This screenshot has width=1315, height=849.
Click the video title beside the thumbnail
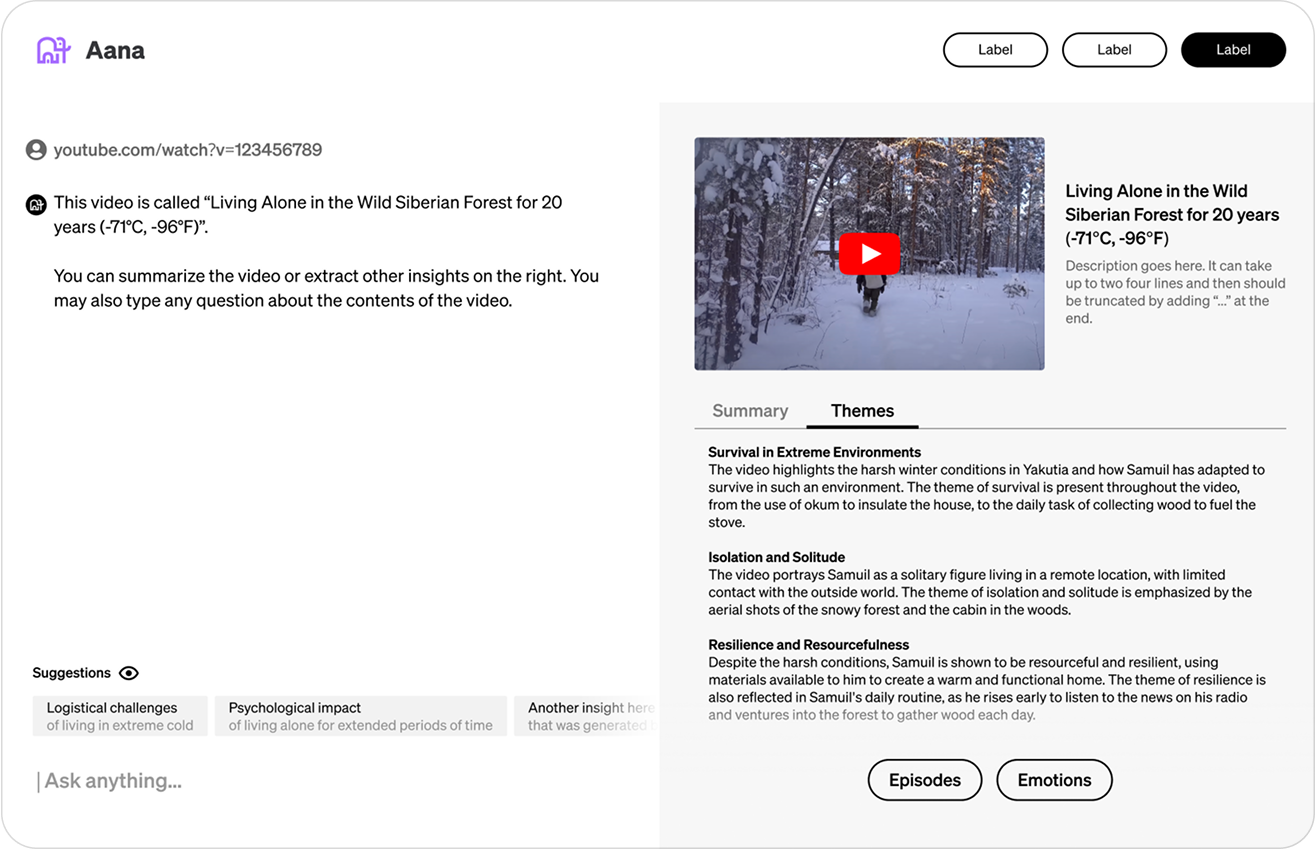coord(1172,215)
